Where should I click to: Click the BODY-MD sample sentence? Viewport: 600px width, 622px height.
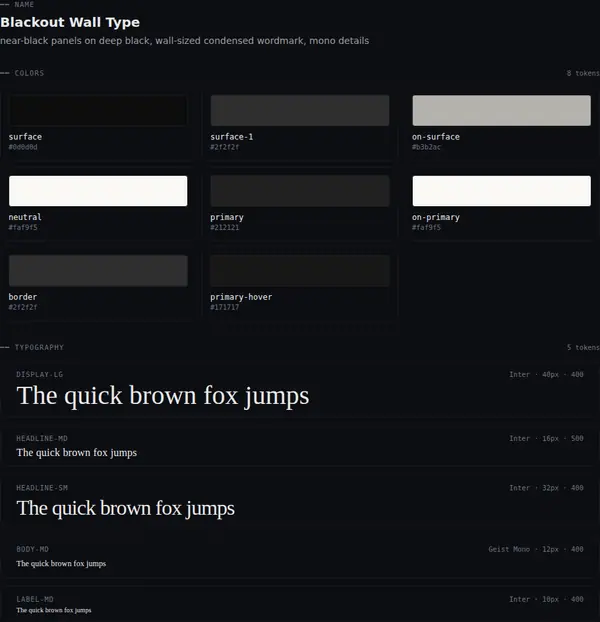click(61, 564)
